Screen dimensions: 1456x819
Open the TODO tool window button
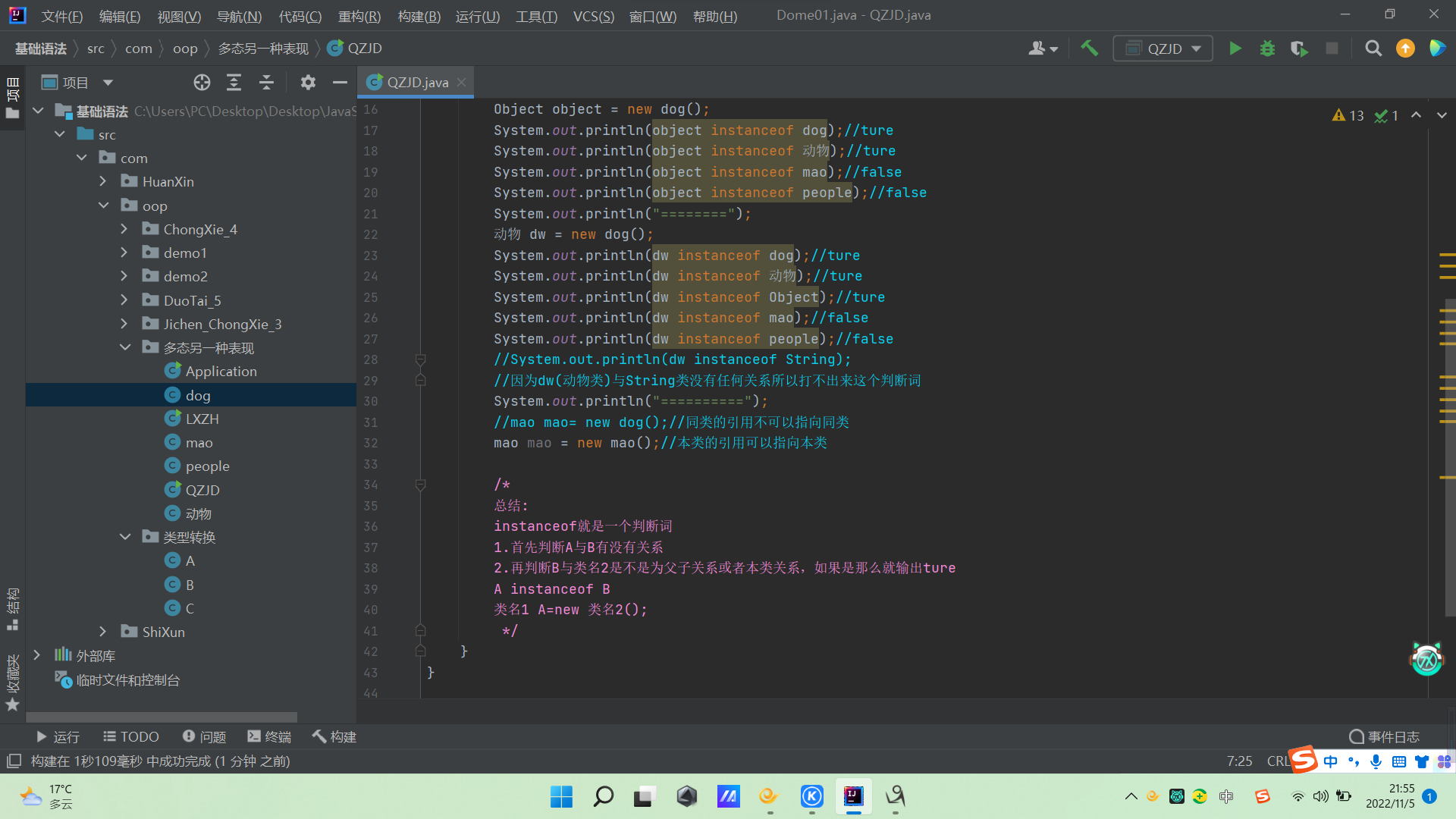130,736
